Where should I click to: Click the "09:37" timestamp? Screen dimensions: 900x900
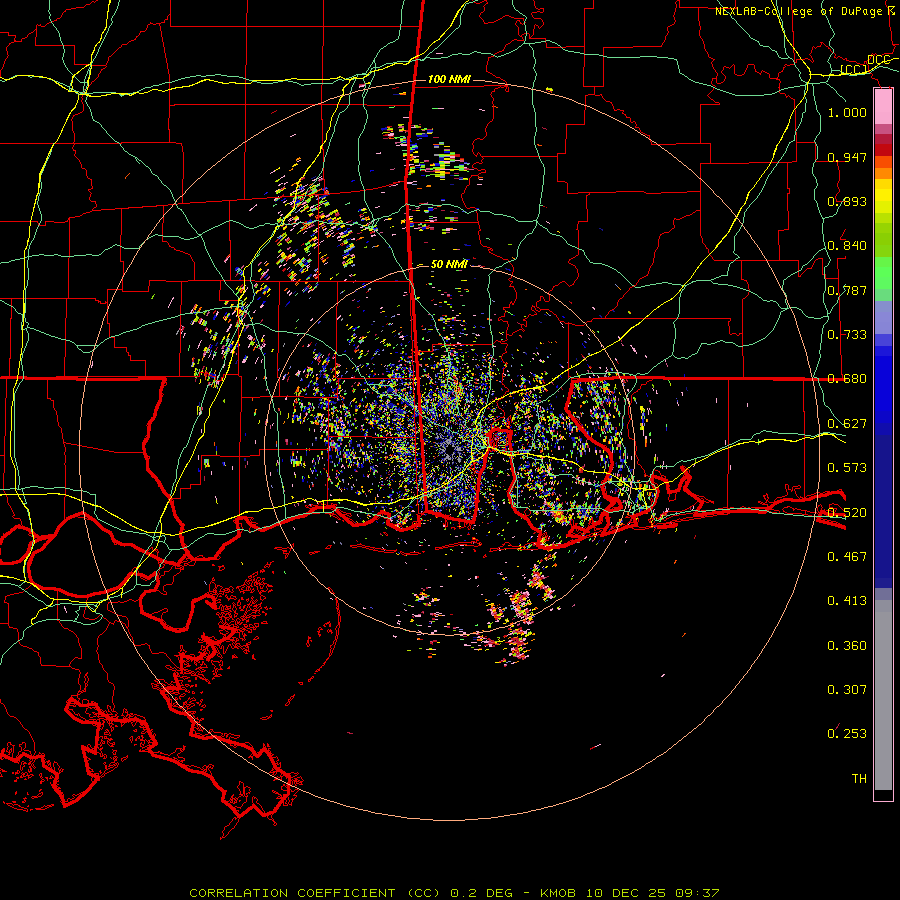(697, 893)
